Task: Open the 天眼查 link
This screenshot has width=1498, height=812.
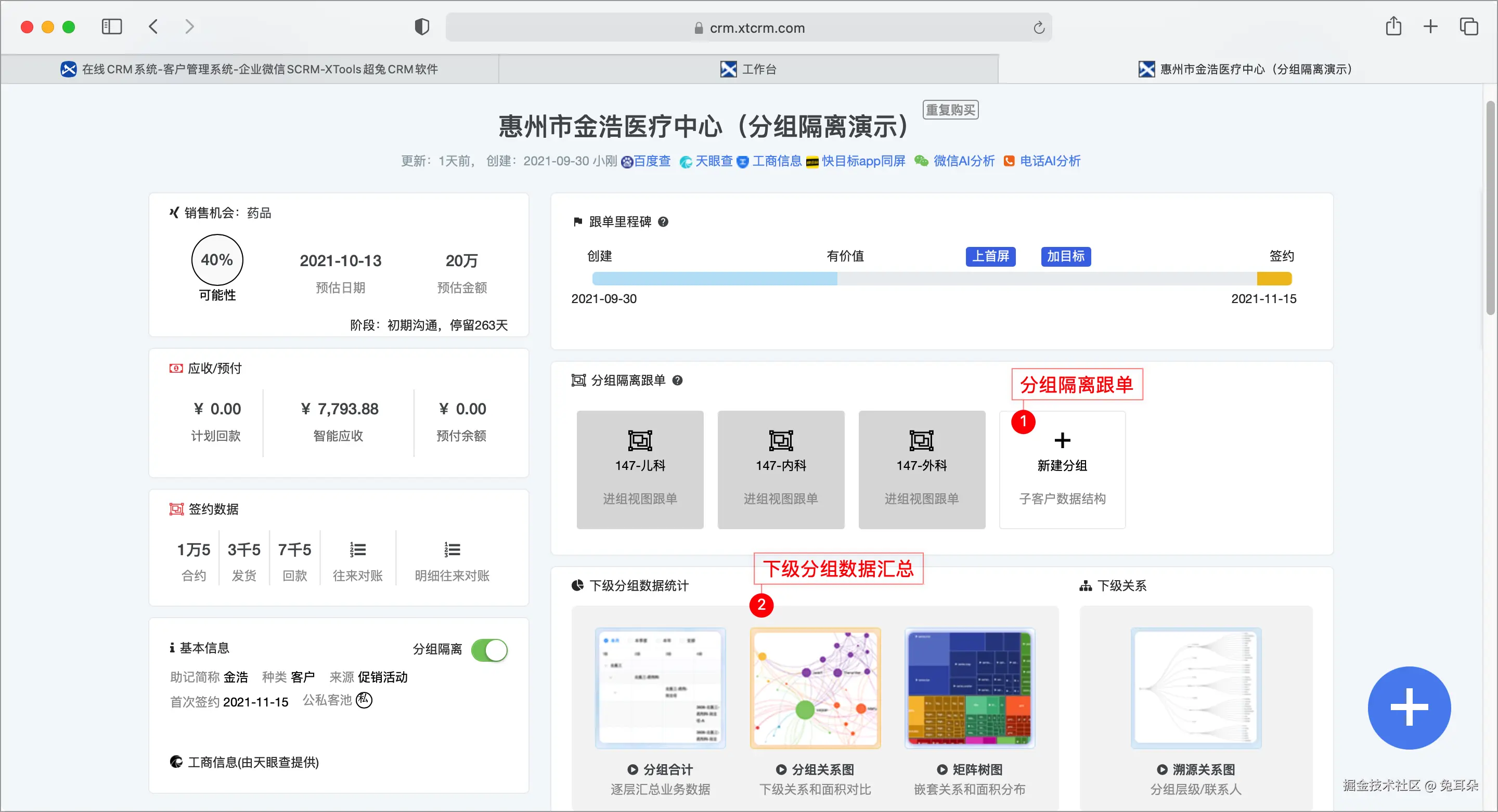Action: (x=713, y=161)
